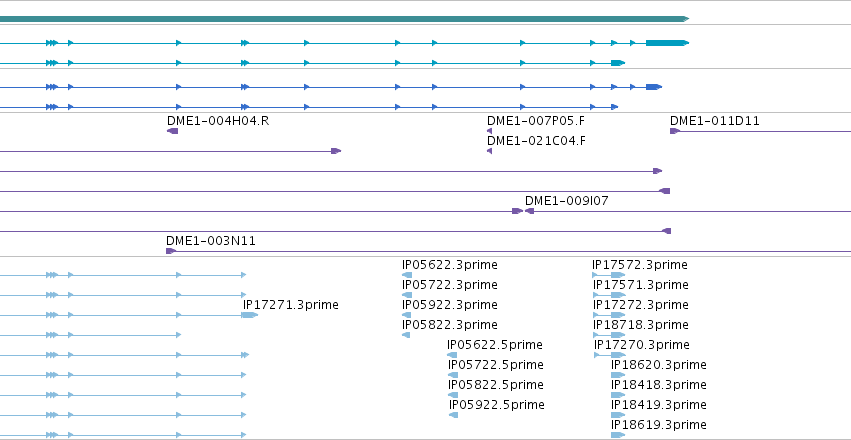The height and width of the screenshot is (440, 851).
Task: Click the thick teal terminal exon block
Action: [667, 43]
